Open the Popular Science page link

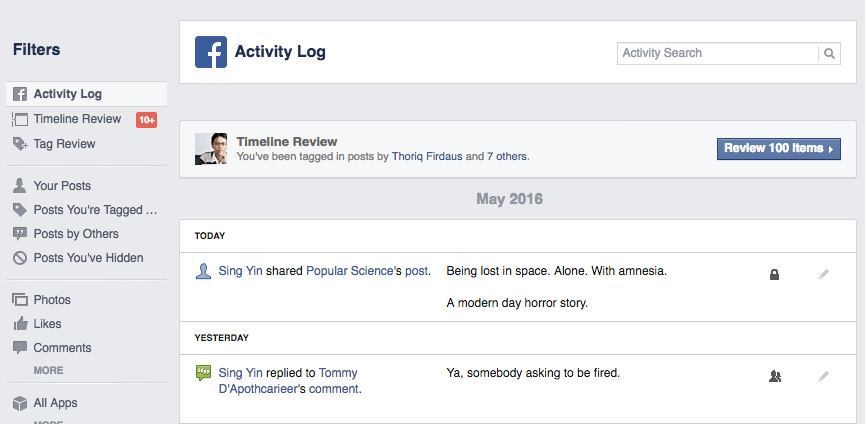(350, 271)
